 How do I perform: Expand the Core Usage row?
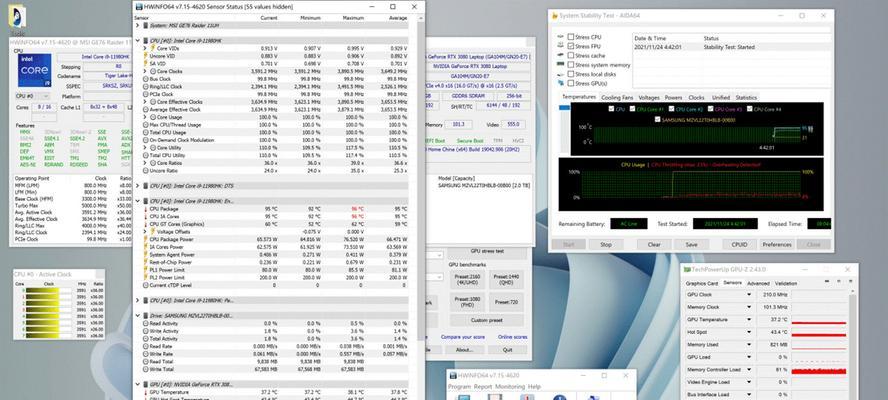click(x=145, y=117)
